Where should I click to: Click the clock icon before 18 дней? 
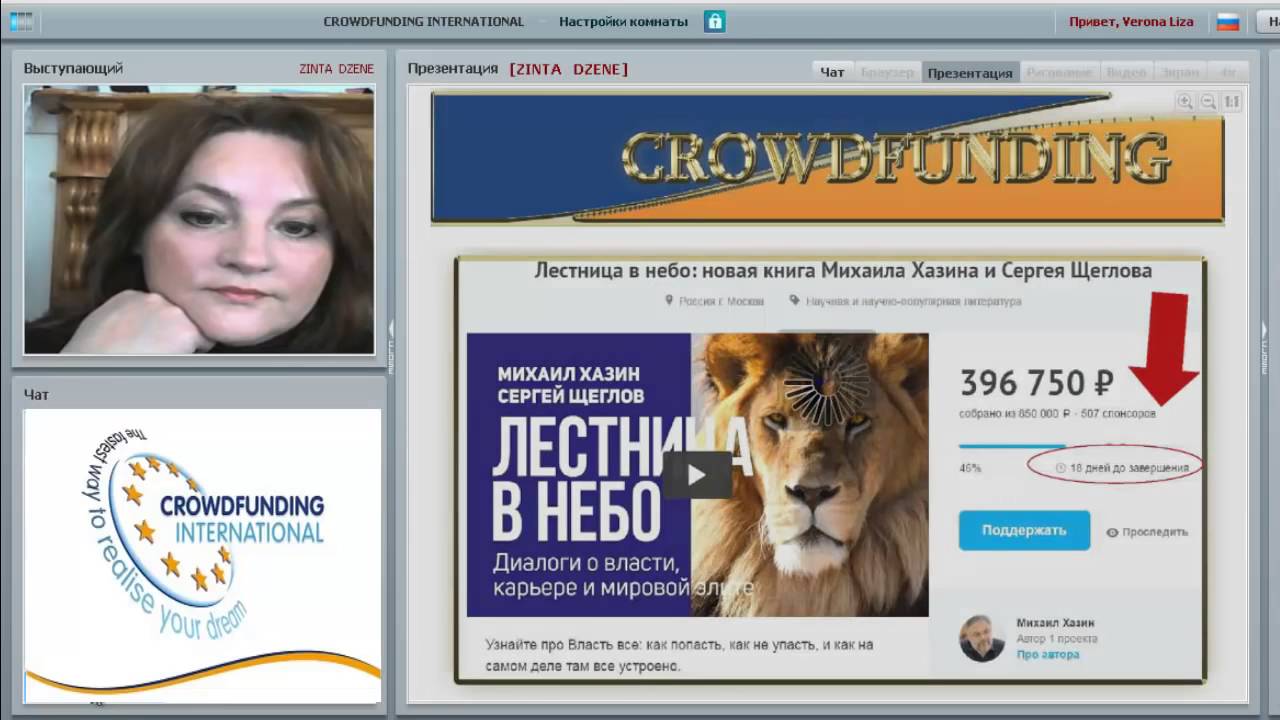1061,467
